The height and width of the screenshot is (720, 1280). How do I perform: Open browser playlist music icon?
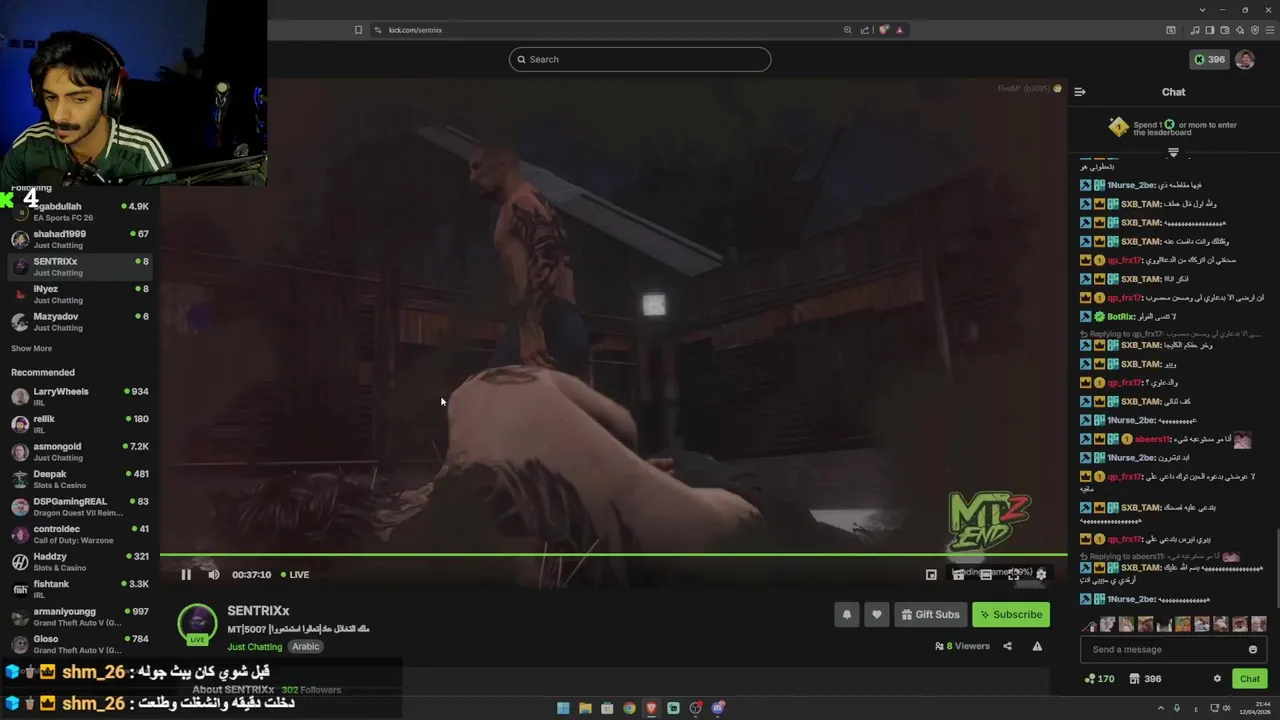coord(1196,30)
